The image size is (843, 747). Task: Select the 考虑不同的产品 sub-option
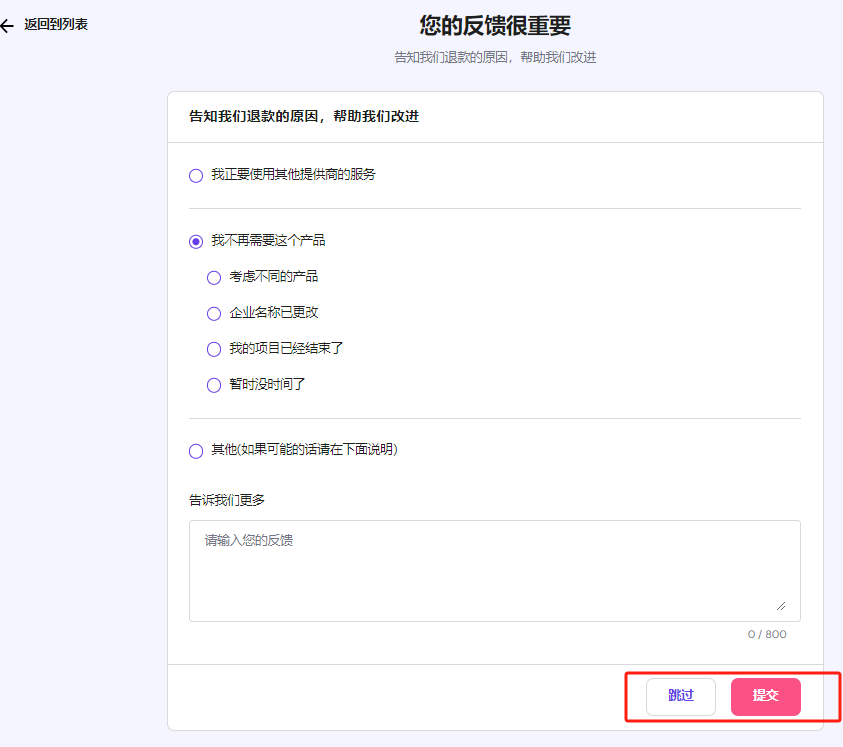pyautogui.click(x=213, y=277)
